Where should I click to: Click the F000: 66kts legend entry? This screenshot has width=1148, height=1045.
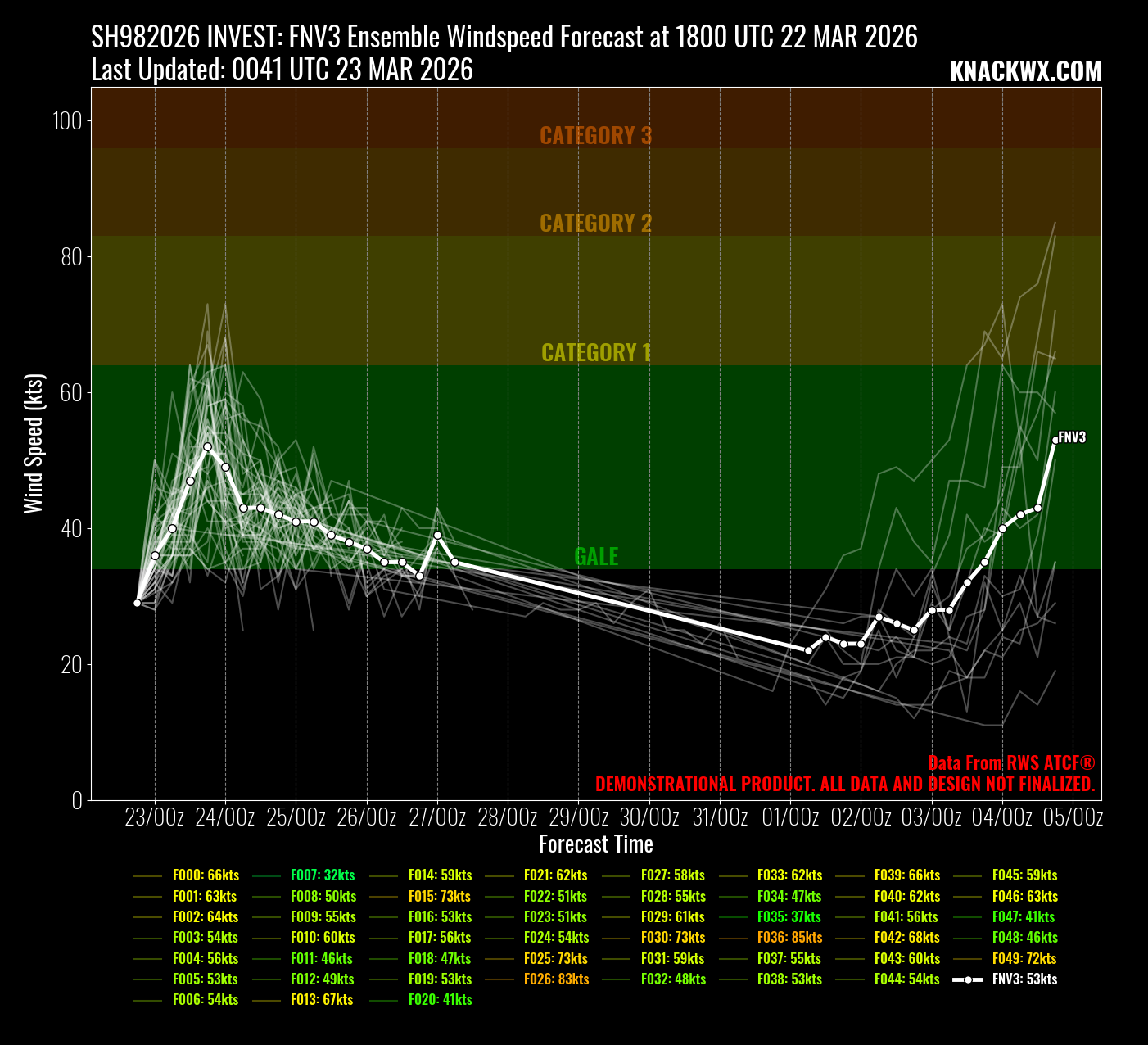pos(206,875)
